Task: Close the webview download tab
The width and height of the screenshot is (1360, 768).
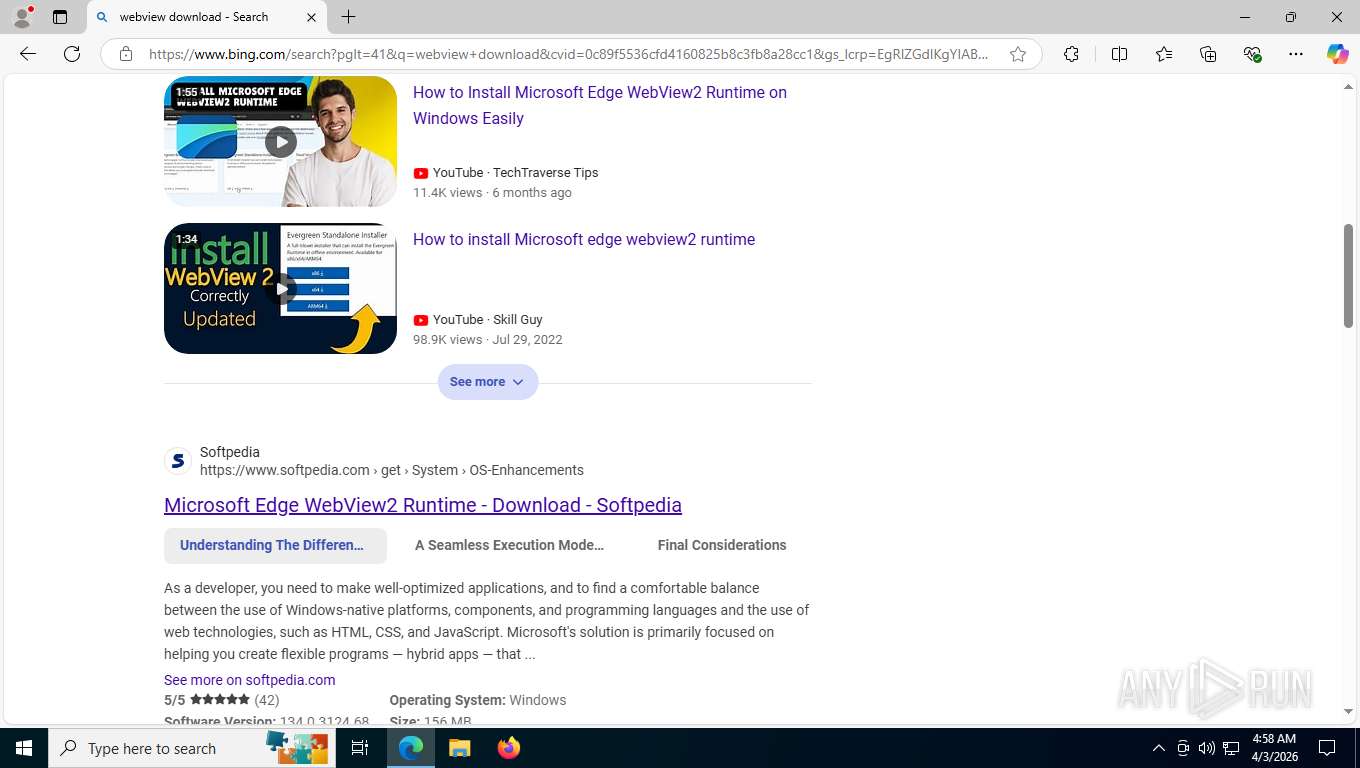Action: coord(311,17)
